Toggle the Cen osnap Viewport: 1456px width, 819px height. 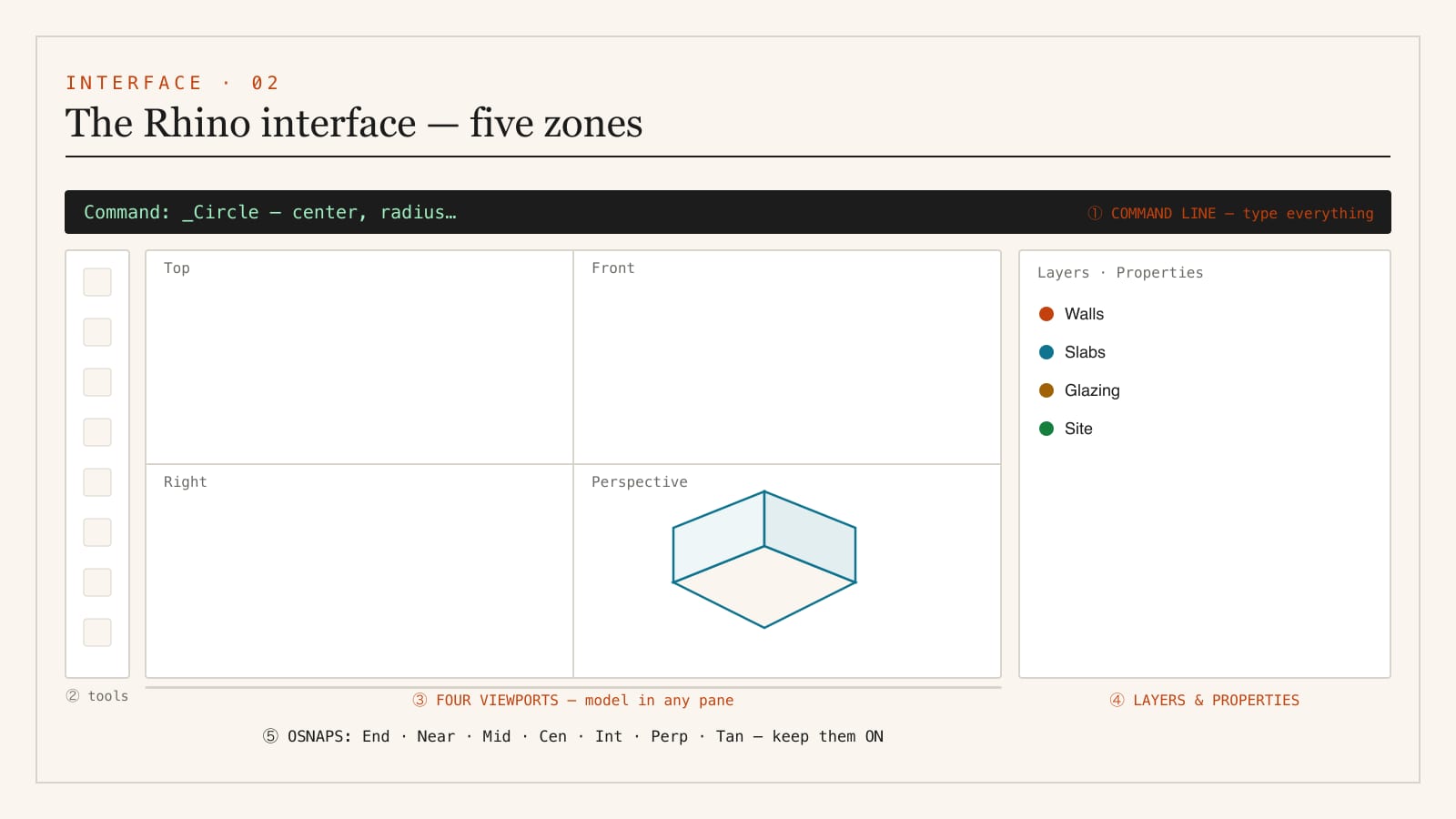(552, 736)
